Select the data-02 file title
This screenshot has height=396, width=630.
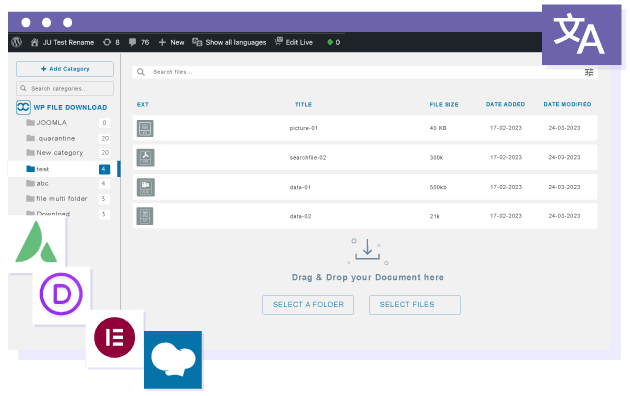click(300, 216)
